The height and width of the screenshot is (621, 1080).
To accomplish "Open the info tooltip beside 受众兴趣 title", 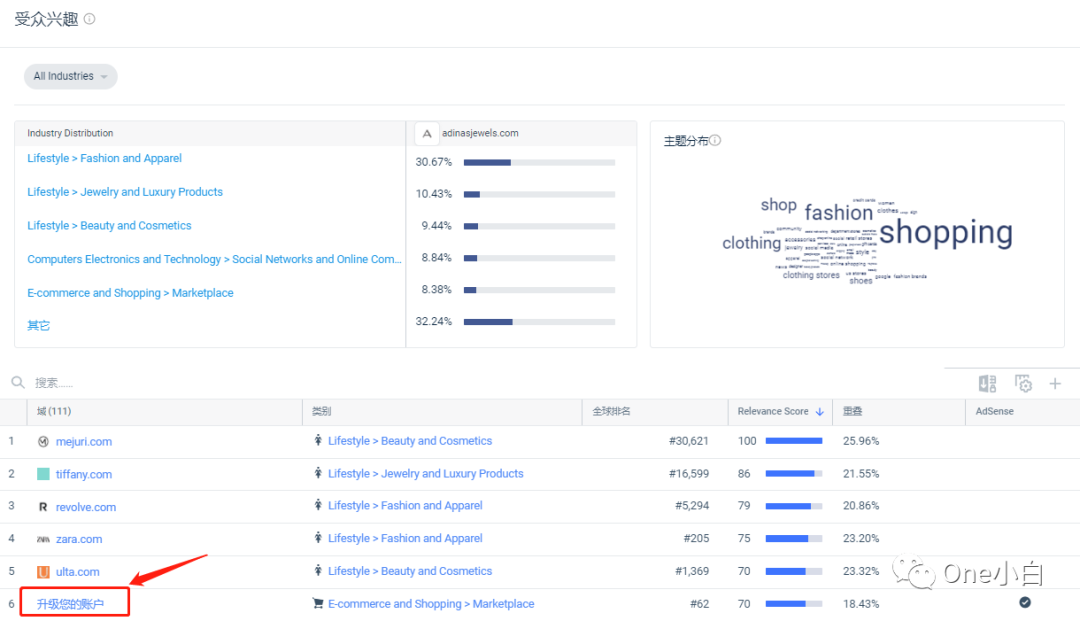I will coord(89,17).
